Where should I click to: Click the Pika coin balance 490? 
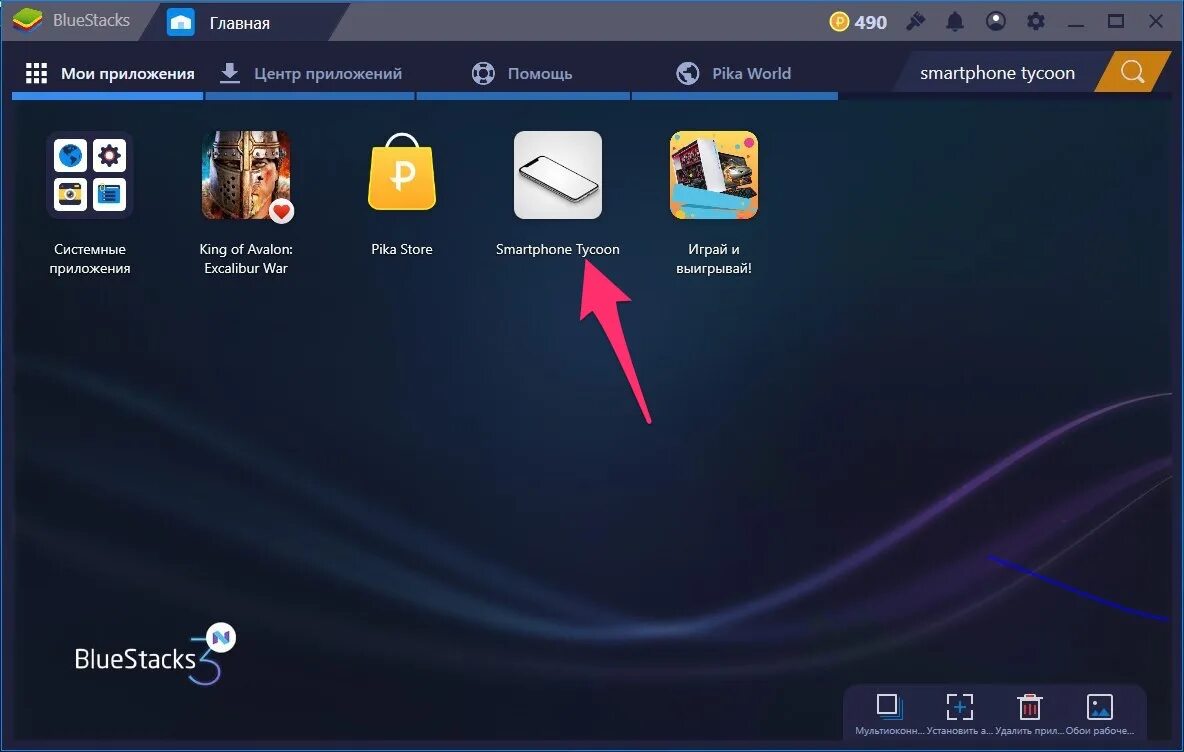click(x=859, y=22)
